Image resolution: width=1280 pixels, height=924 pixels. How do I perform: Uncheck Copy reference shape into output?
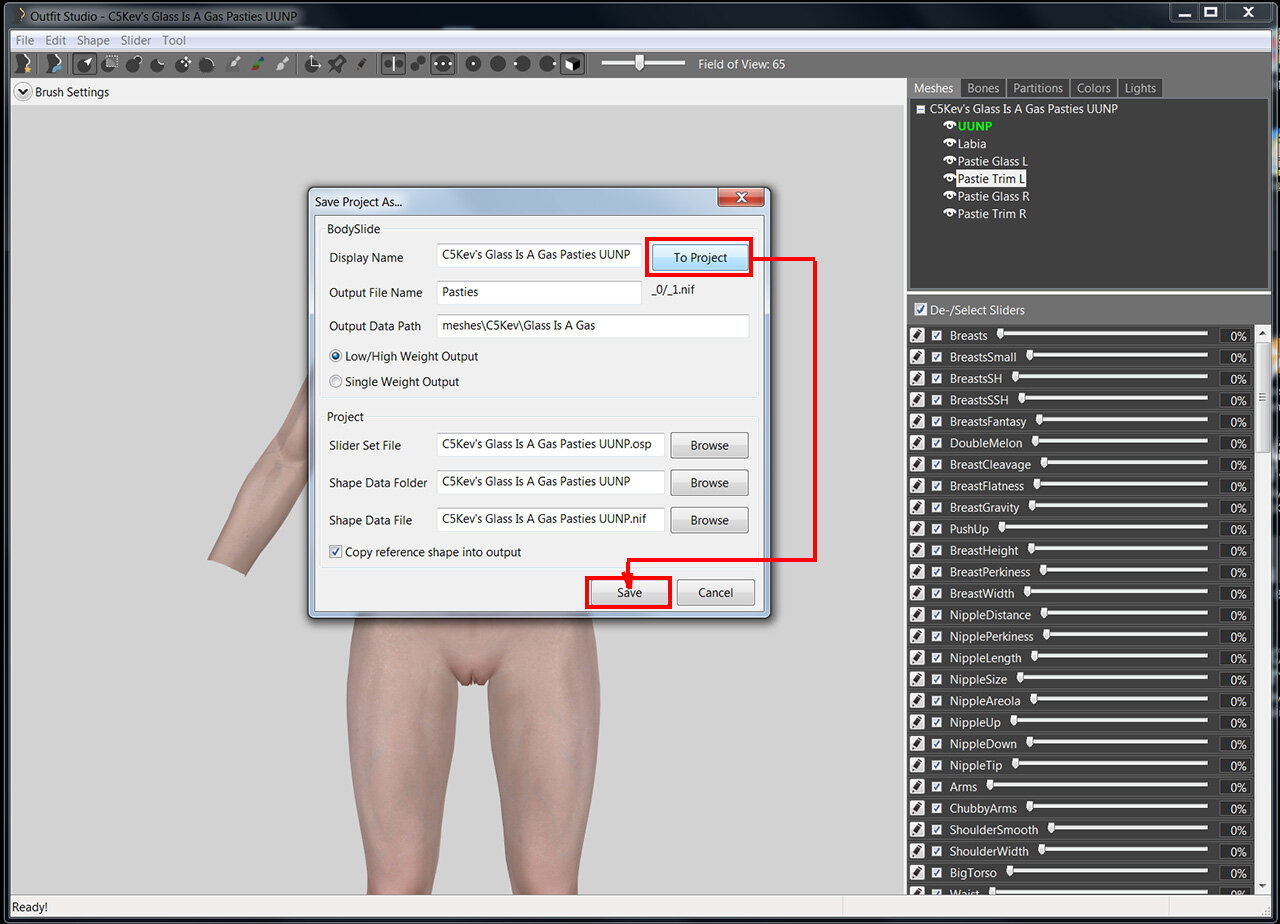(336, 552)
